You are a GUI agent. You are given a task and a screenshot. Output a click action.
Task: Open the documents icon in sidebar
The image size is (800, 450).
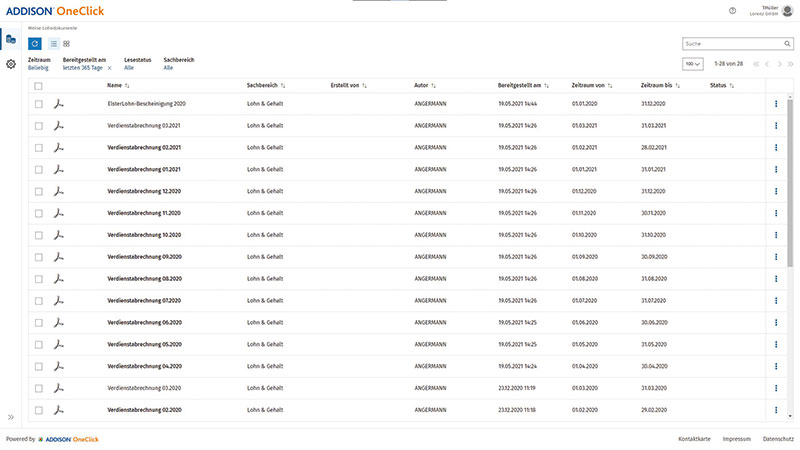11,39
